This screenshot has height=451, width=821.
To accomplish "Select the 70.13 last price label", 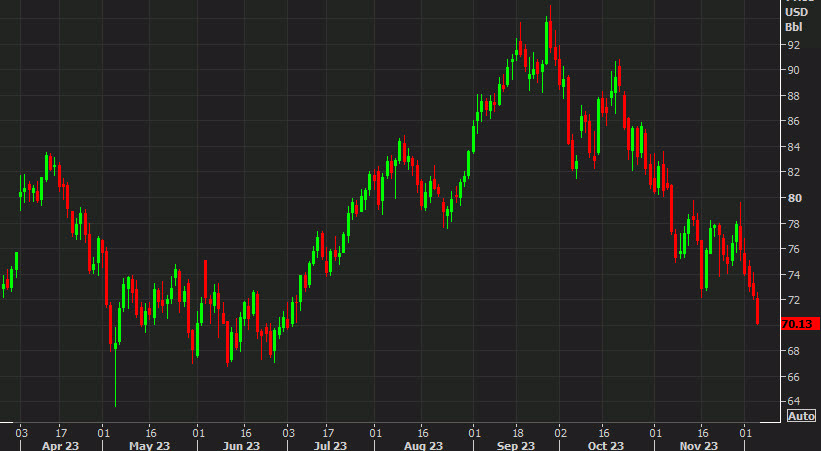I will 800,324.
